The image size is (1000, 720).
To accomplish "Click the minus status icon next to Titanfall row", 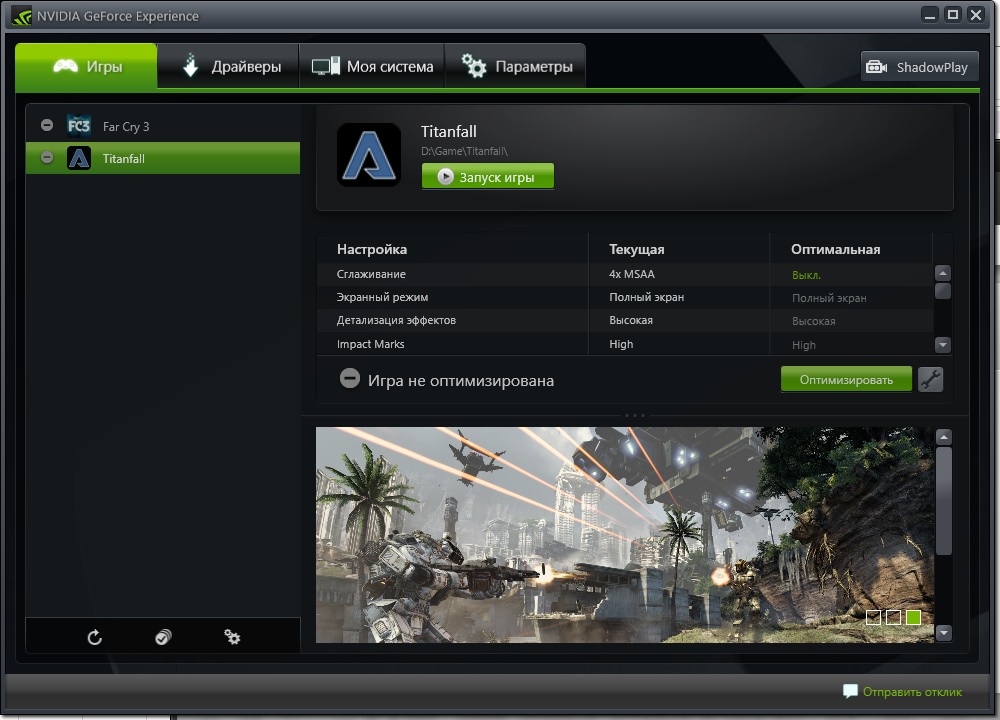I will (47, 158).
